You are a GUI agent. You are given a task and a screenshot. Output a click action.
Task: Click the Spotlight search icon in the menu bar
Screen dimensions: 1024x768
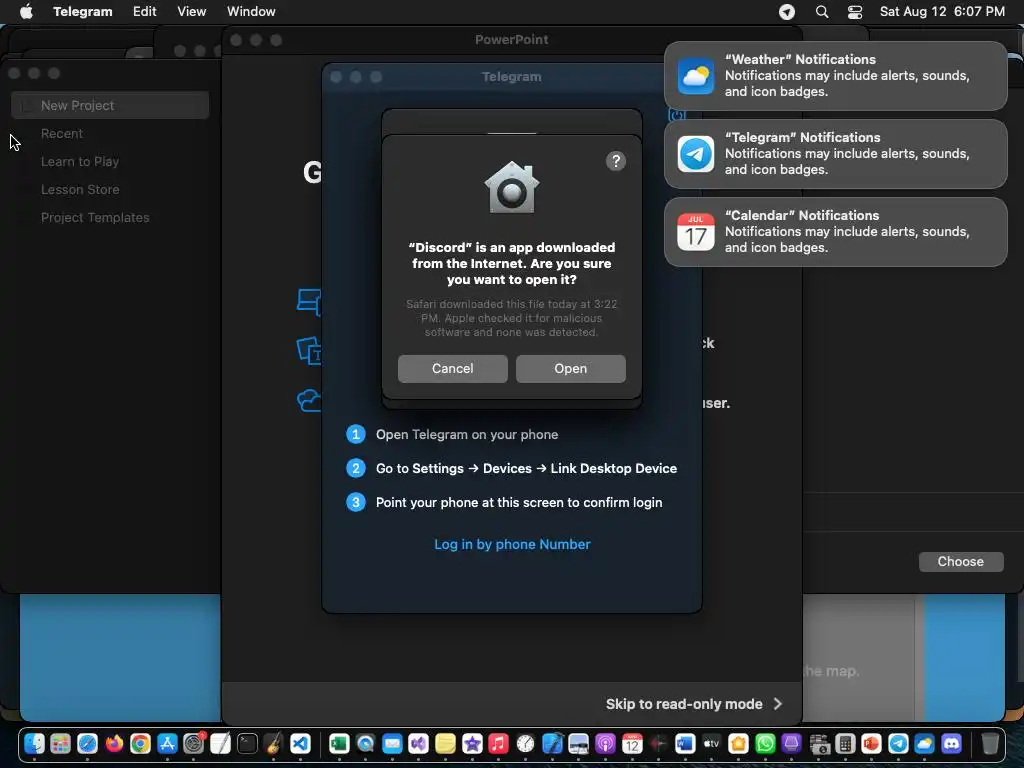pyautogui.click(x=822, y=12)
